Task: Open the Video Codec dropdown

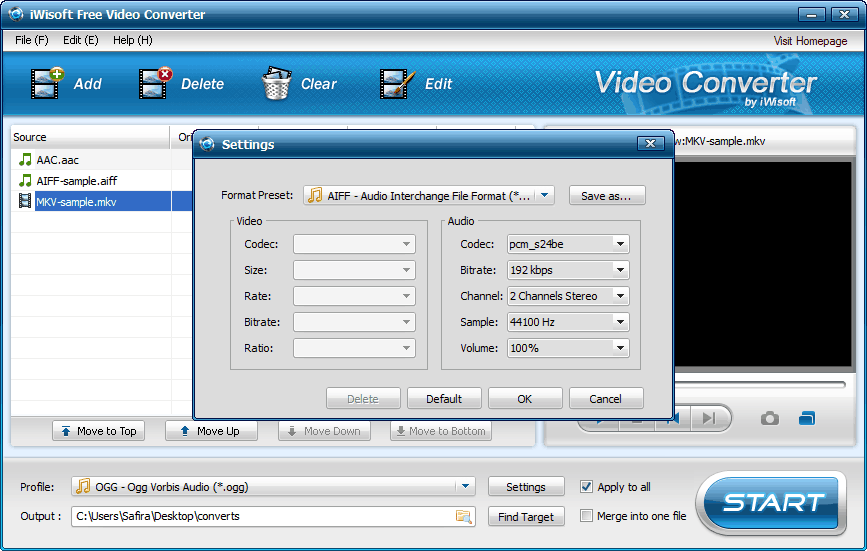Action: click(354, 244)
